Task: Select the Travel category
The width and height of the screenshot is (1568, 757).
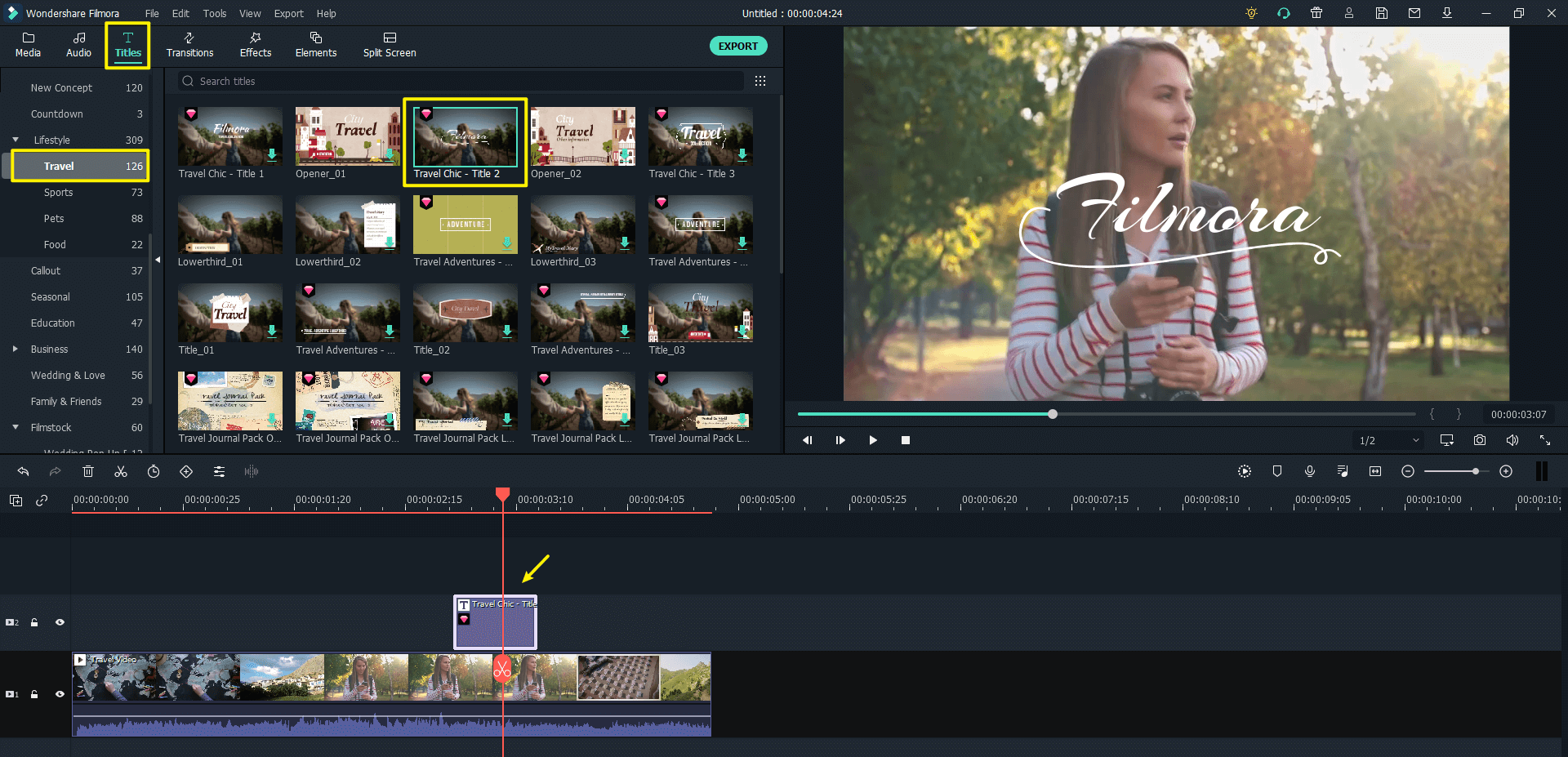Action: (x=80, y=166)
